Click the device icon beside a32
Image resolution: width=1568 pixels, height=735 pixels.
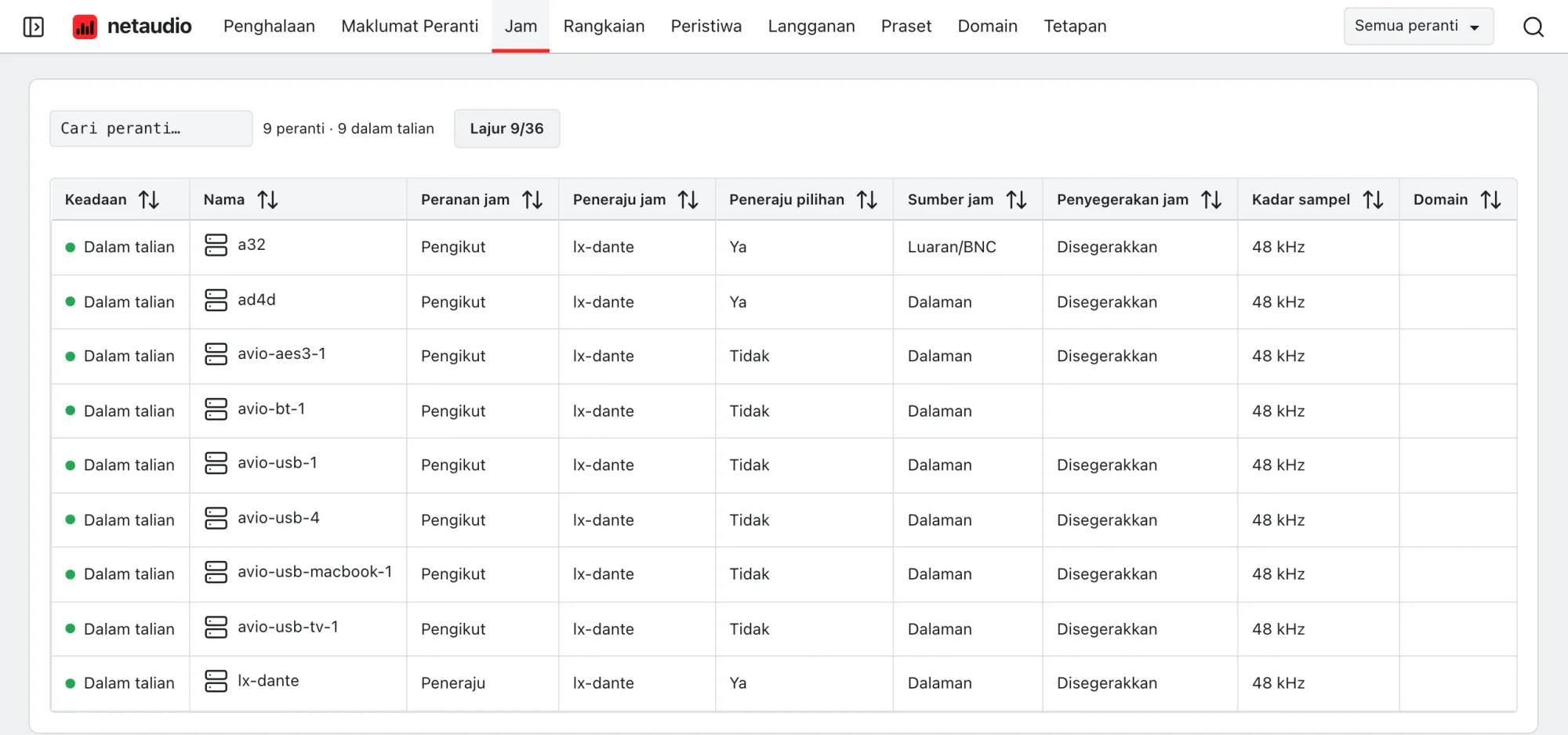coord(216,245)
